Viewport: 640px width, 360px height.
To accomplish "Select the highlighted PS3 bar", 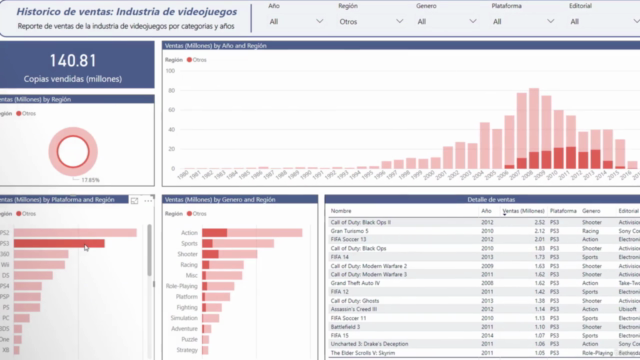I will pos(59,243).
